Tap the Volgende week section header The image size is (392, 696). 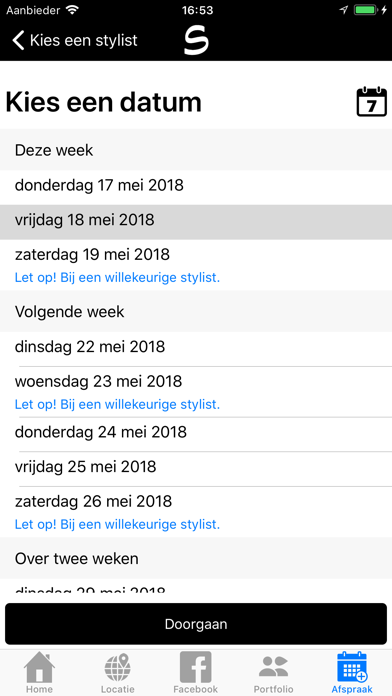point(196,311)
